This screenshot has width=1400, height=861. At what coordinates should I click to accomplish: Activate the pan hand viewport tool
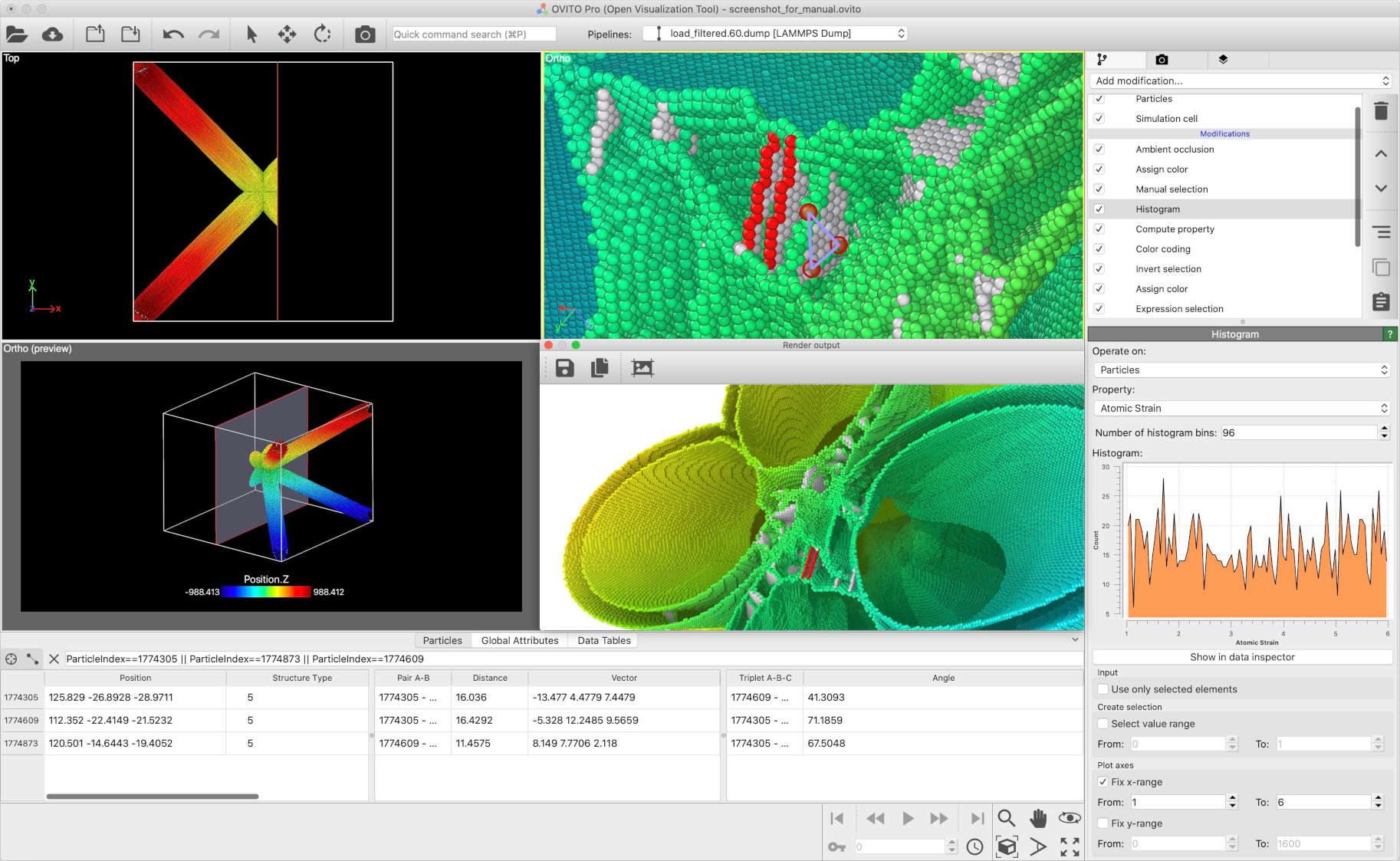pos(1038,818)
